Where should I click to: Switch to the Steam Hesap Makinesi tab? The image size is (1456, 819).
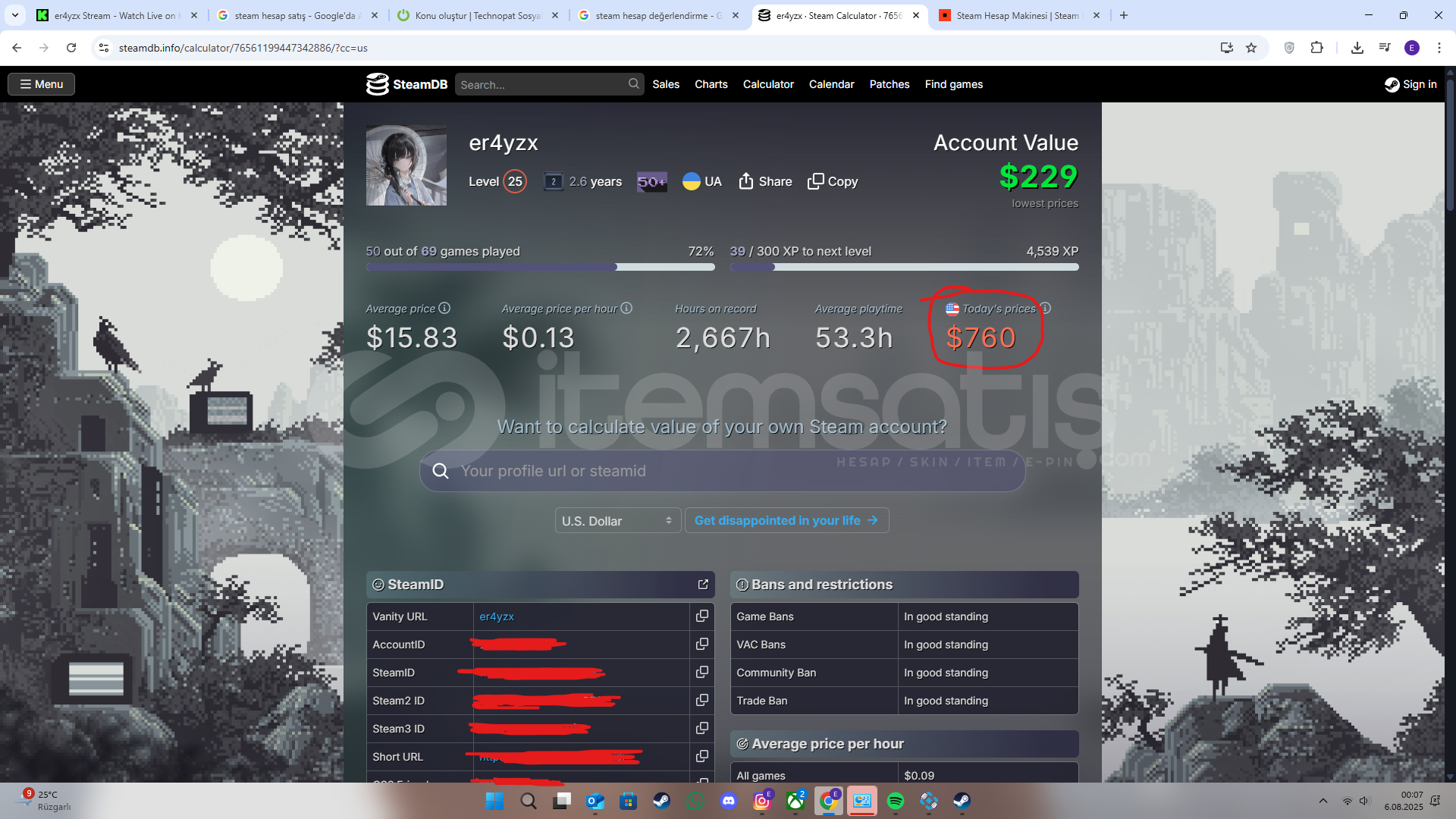tap(1019, 15)
